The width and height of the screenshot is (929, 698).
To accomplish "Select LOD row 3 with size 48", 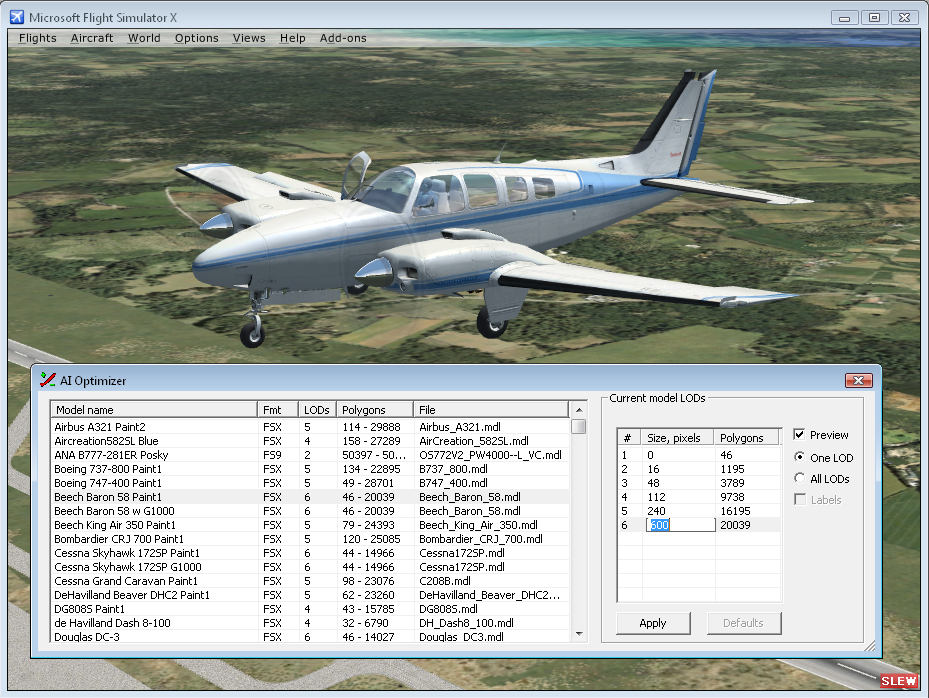I will coord(699,483).
